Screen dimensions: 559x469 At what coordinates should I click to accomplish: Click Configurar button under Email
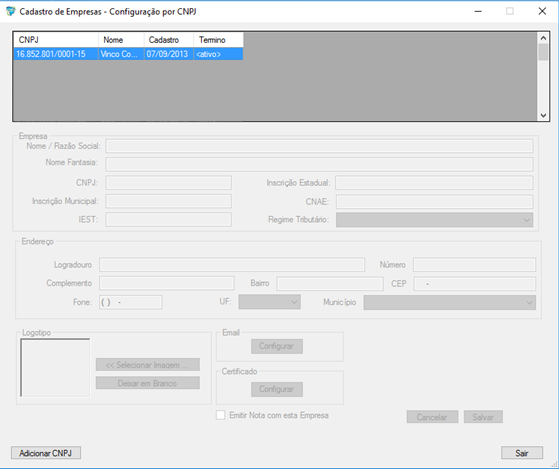click(277, 346)
